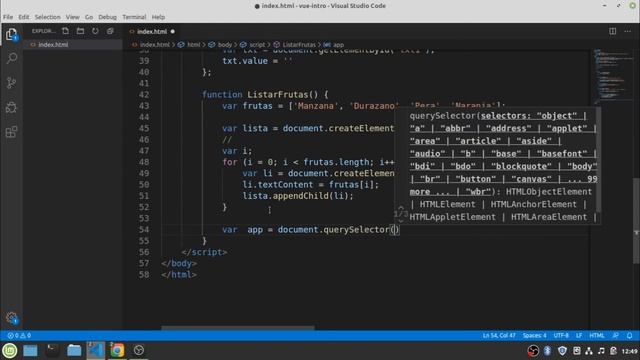The width and height of the screenshot is (640, 360).
Task: Click html breadcrumb segment
Action: tap(193, 45)
